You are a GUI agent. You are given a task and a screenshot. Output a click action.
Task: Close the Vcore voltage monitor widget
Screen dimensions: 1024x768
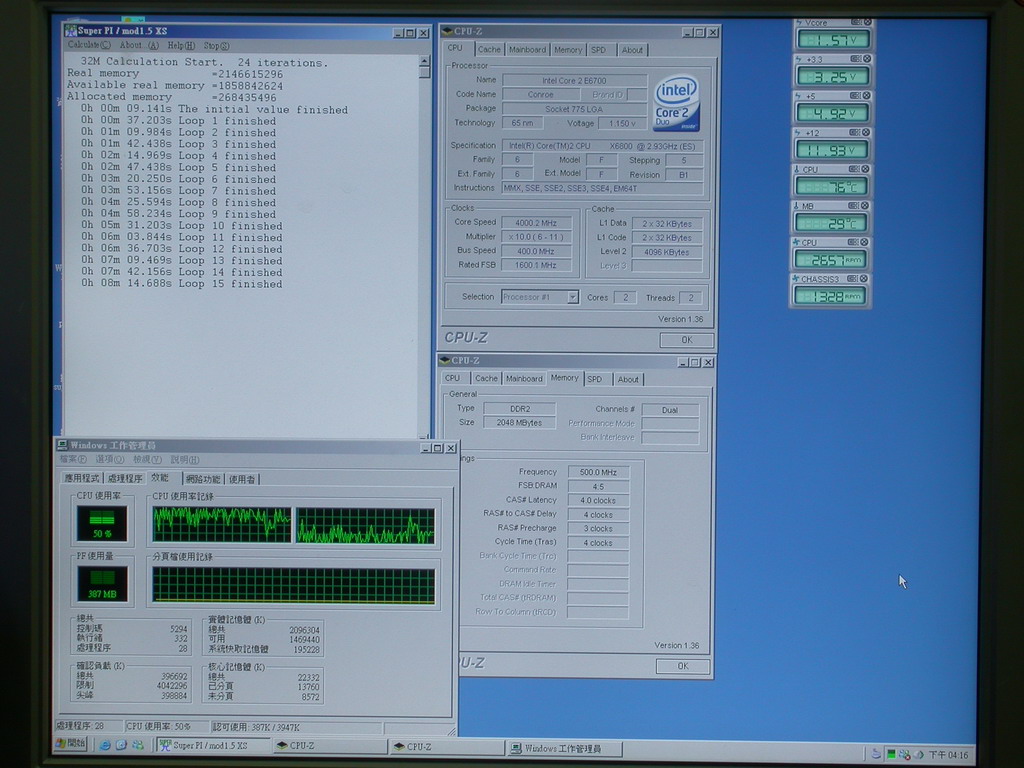[868, 22]
